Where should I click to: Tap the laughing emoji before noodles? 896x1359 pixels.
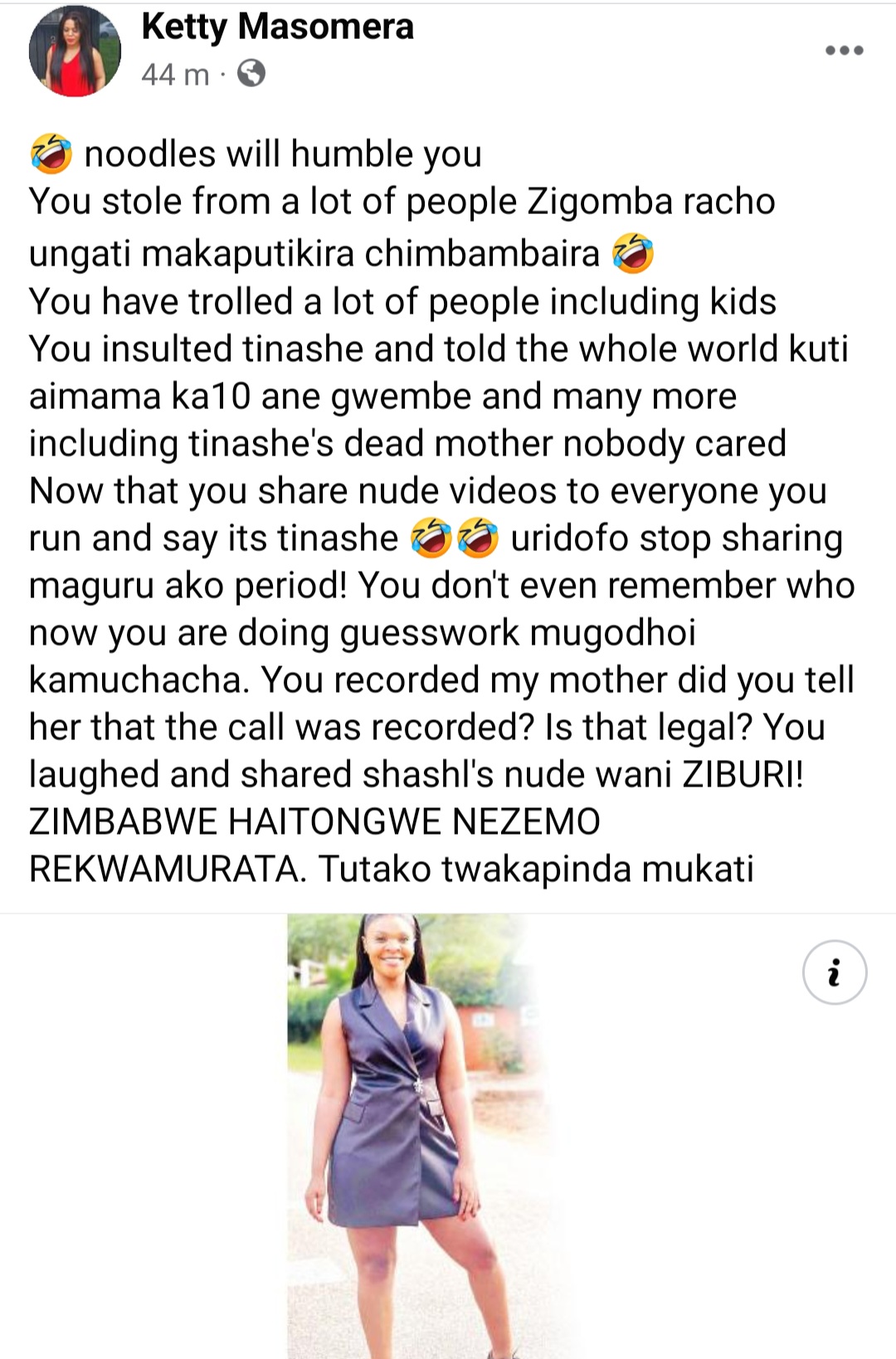[x=51, y=153]
